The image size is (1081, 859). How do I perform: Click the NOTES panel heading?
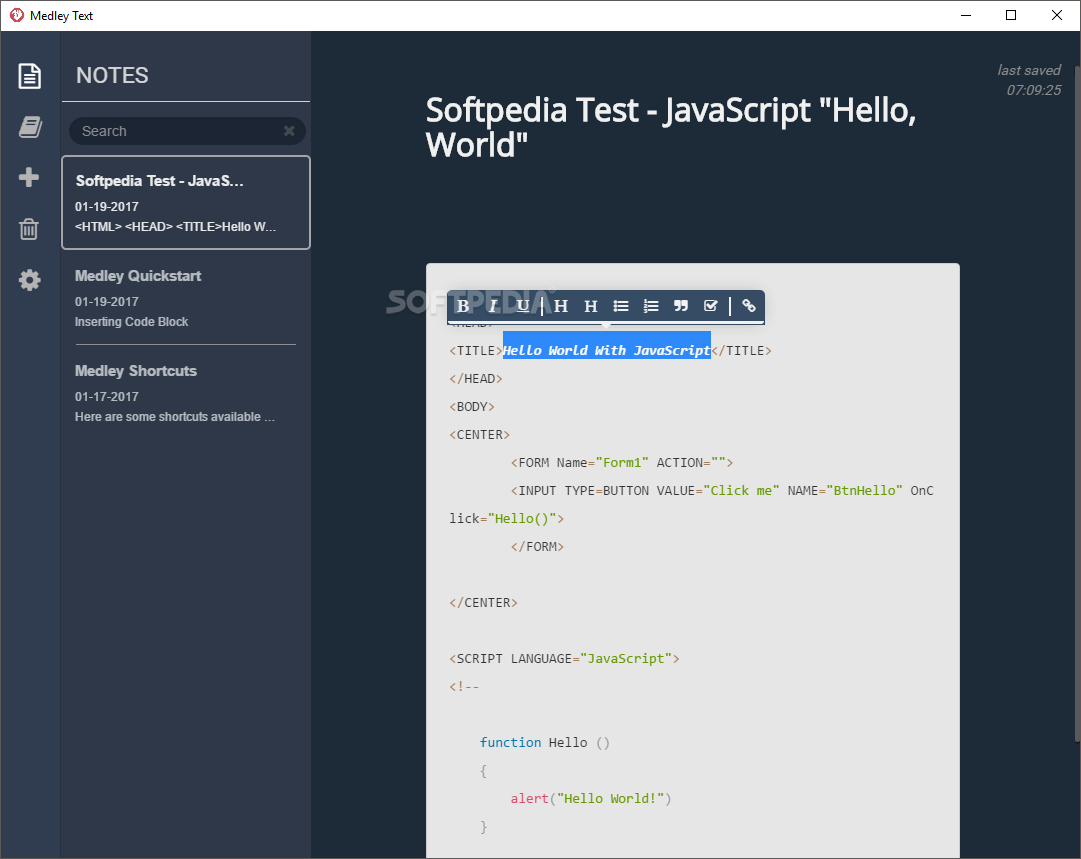tap(112, 75)
